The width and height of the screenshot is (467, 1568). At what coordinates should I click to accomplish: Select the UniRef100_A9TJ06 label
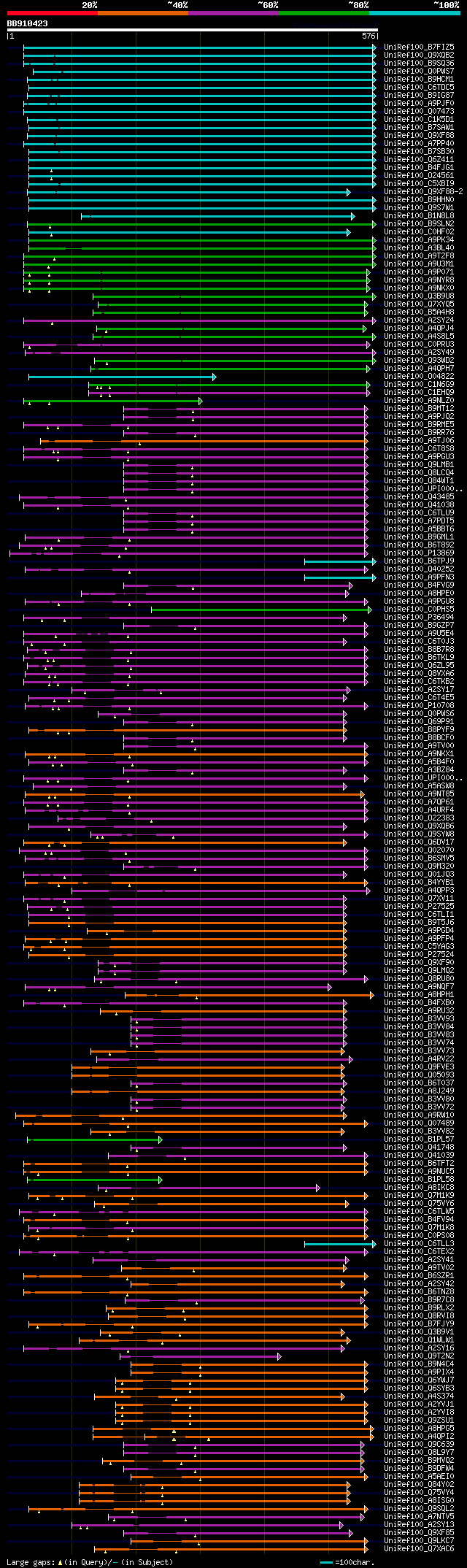(419, 440)
